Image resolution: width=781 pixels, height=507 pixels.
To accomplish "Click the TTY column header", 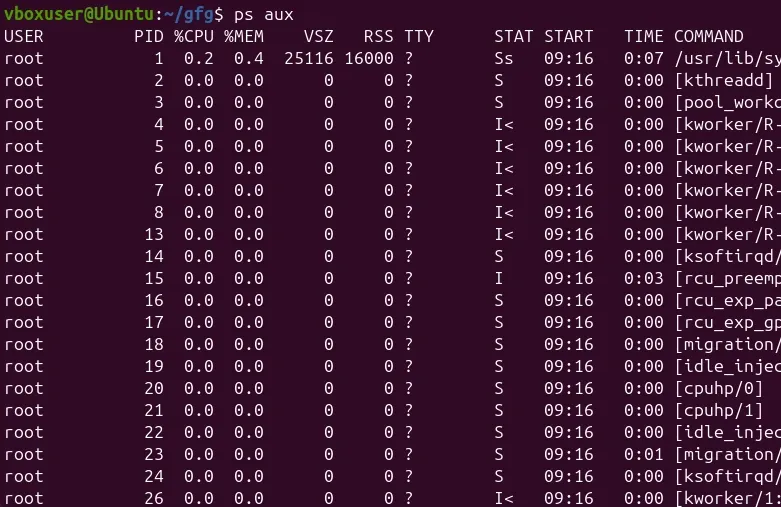I will (x=419, y=36).
